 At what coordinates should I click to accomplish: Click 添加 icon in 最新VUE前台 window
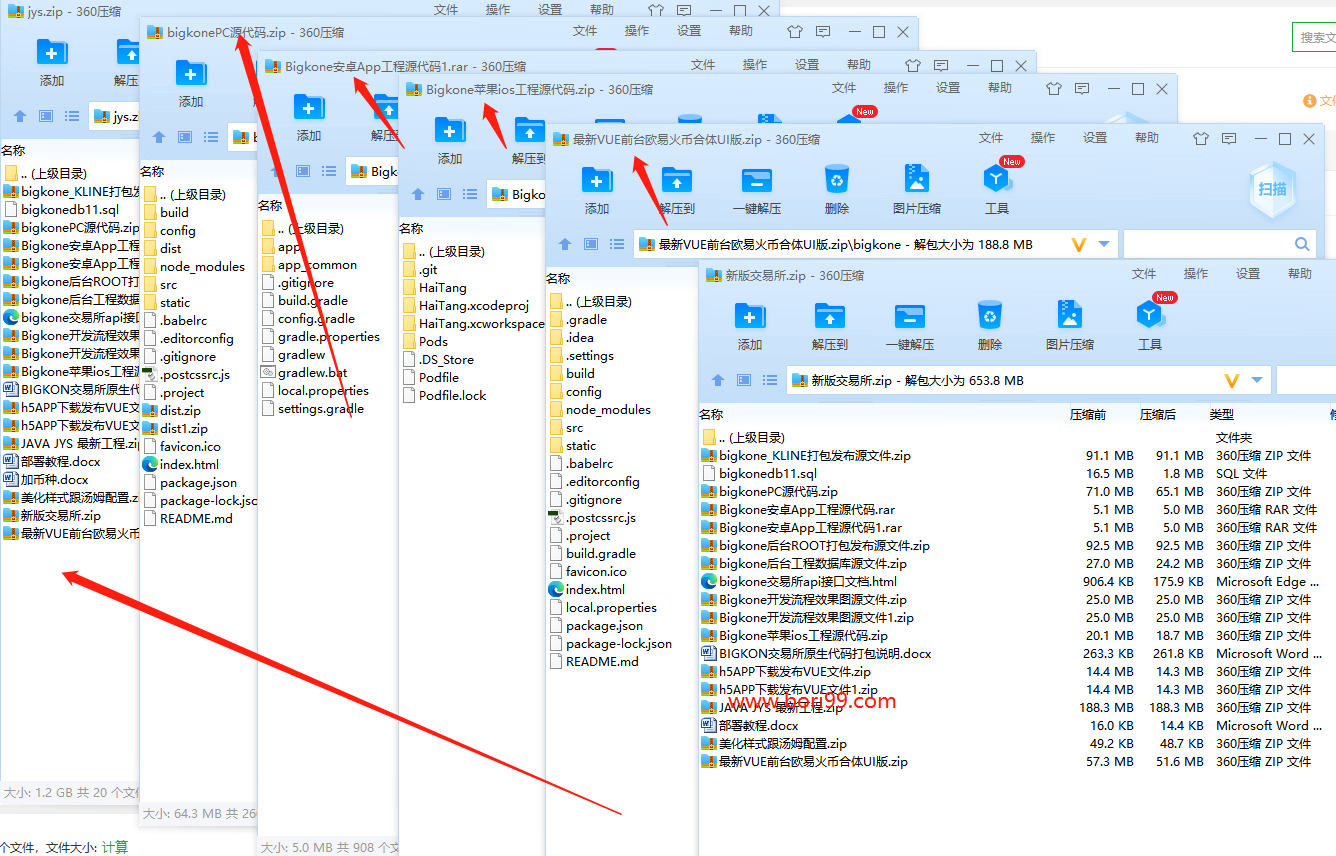click(597, 180)
